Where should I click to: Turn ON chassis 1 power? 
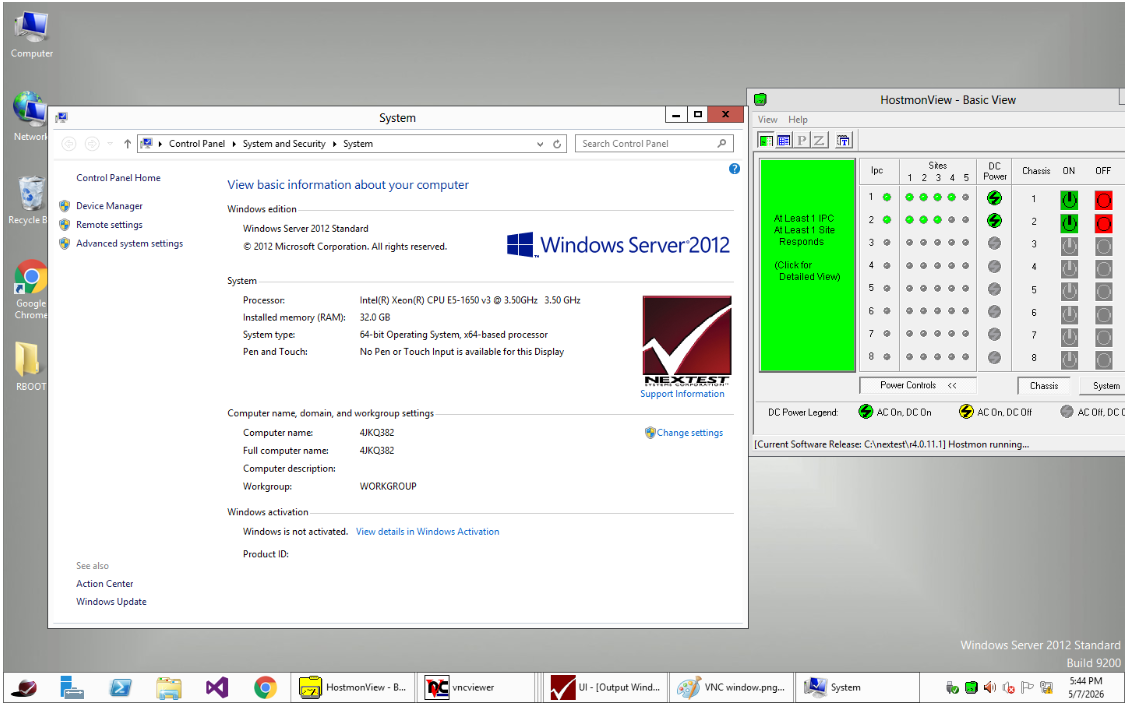pyautogui.click(x=1069, y=199)
